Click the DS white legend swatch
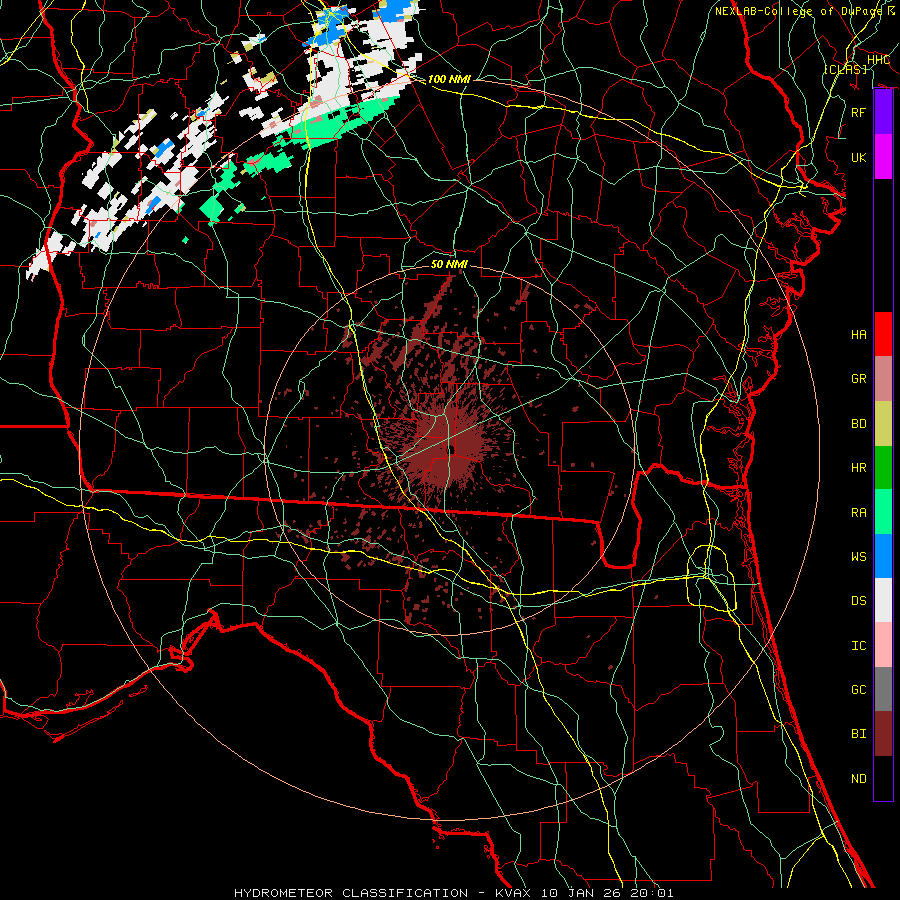 [883, 600]
